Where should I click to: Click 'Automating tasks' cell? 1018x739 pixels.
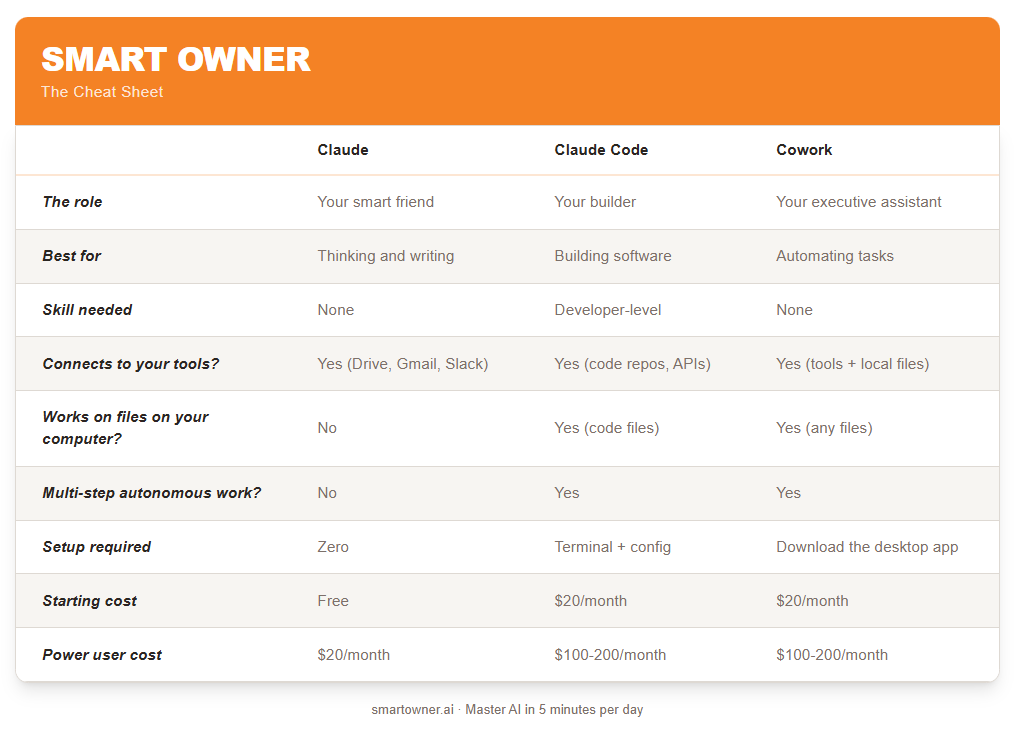(835, 256)
